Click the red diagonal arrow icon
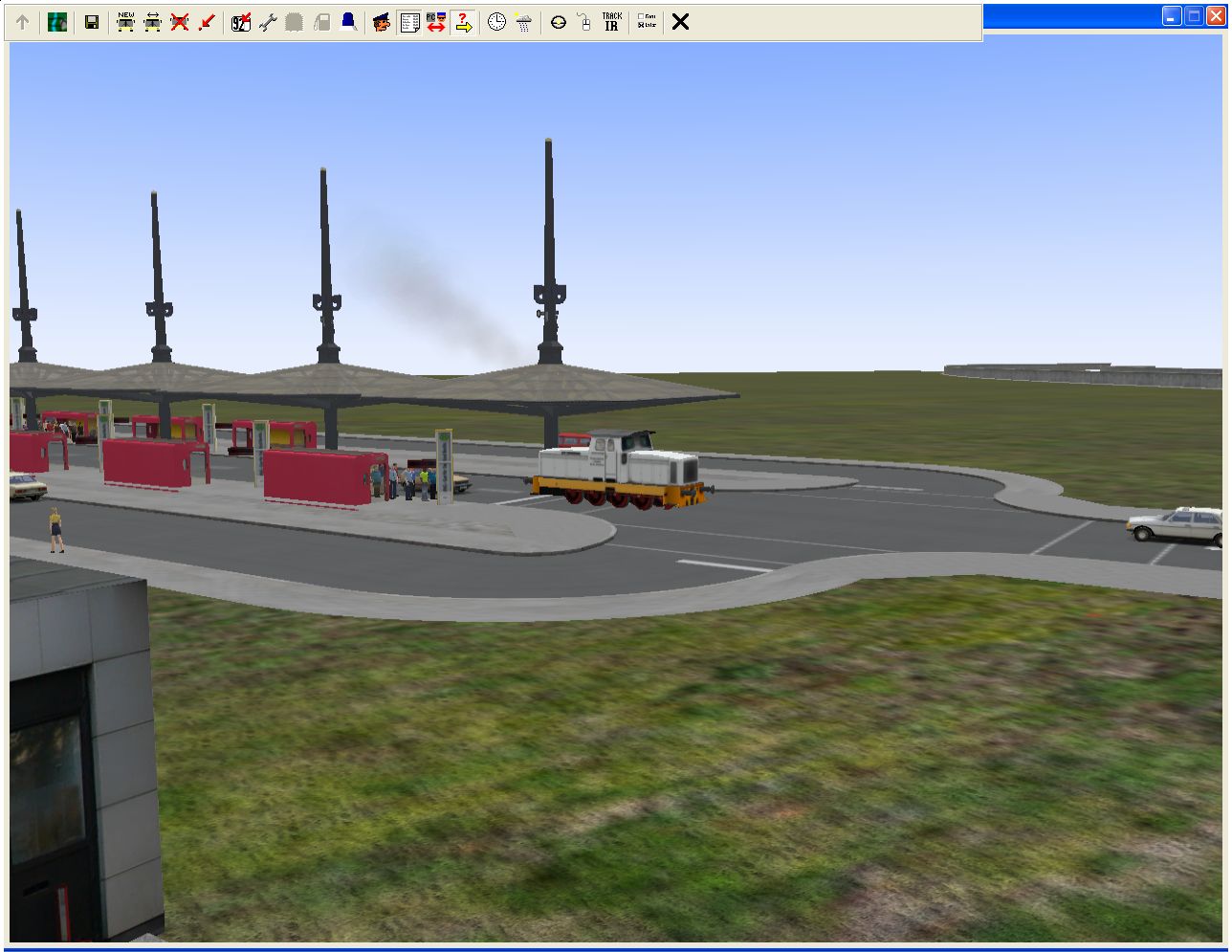 click(x=206, y=22)
